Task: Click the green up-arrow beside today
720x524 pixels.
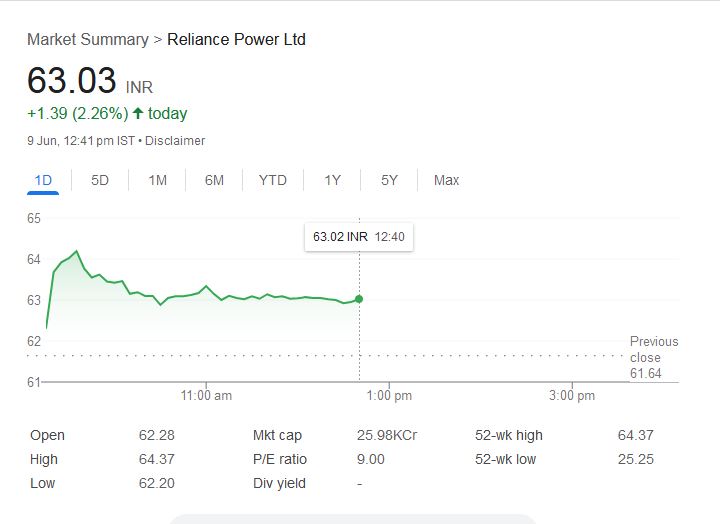Action: (137, 114)
